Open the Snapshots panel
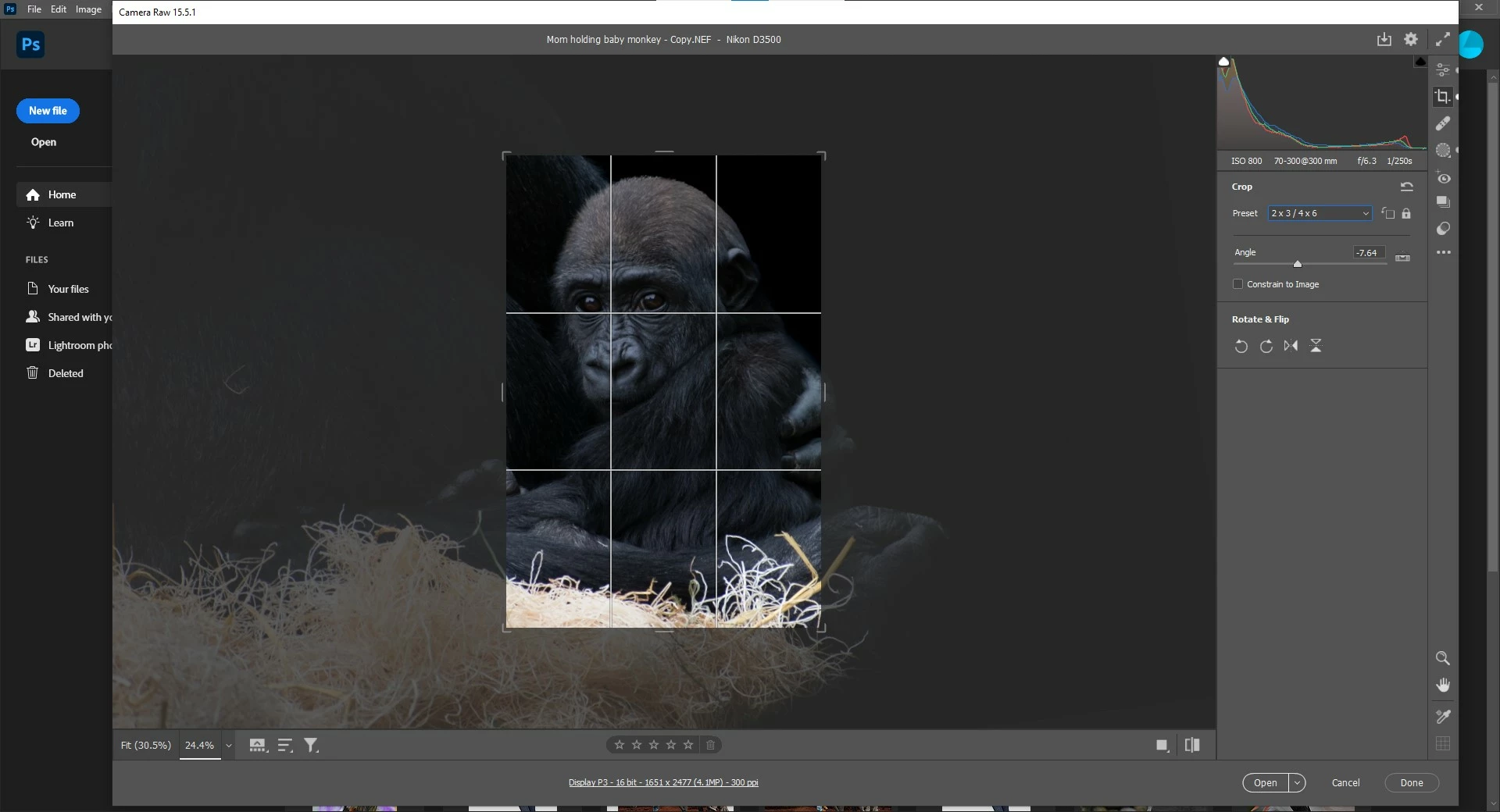The height and width of the screenshot is (812, 1500). [x=1443, y=202]
